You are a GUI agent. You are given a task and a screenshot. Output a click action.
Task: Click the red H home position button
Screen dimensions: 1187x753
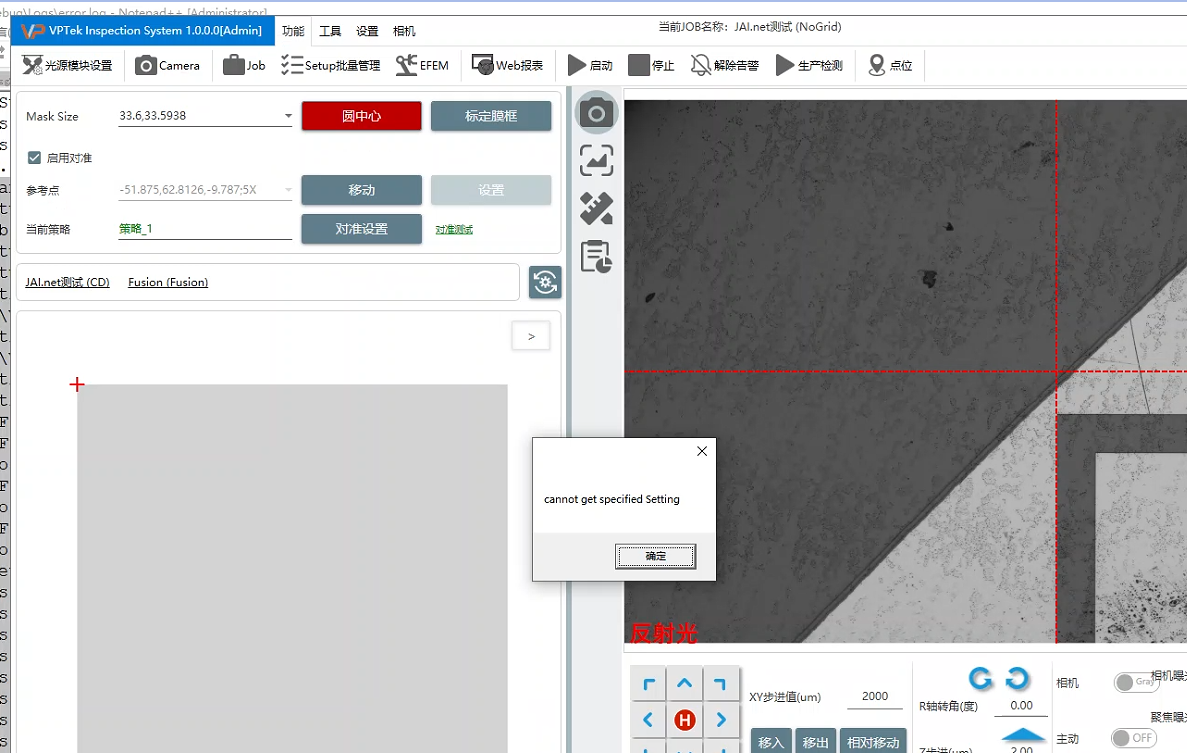685,720
